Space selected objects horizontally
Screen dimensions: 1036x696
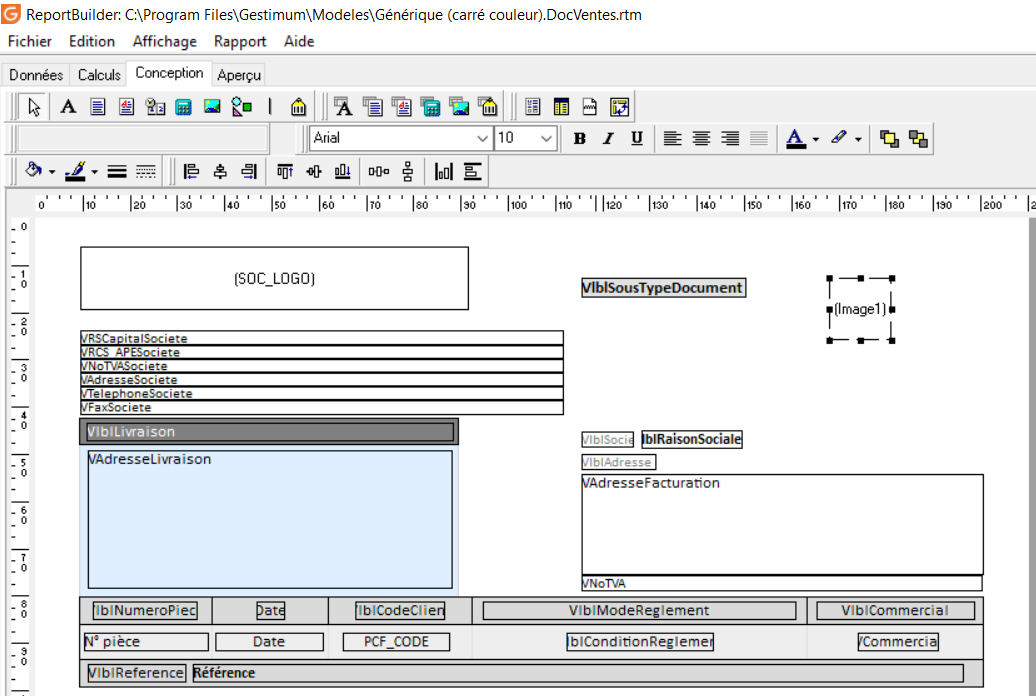tap(379, 172)
